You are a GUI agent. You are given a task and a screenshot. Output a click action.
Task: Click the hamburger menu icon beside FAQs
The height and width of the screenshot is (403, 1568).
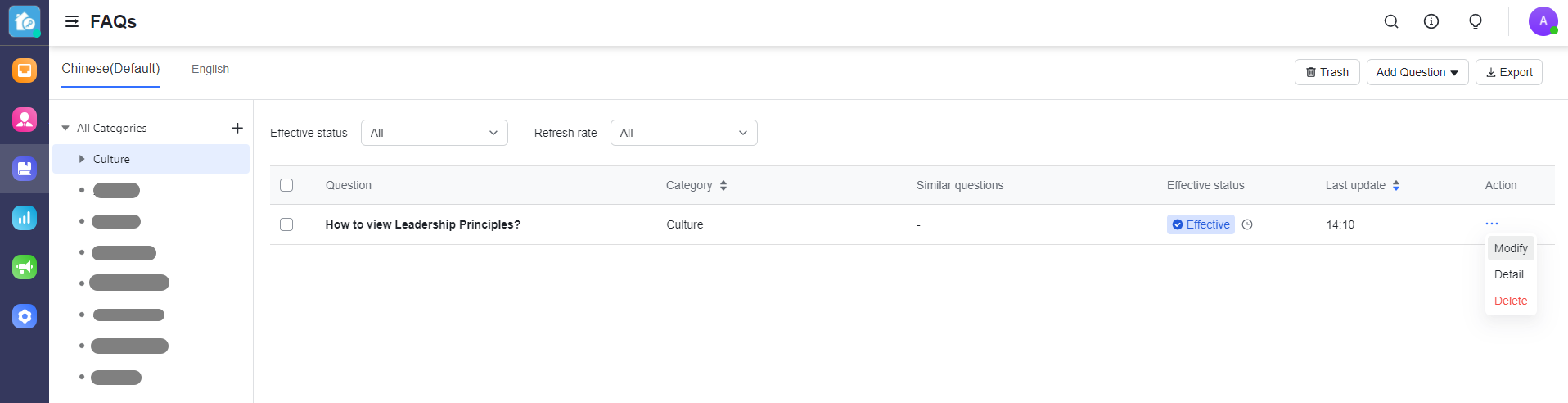(72, 21)
